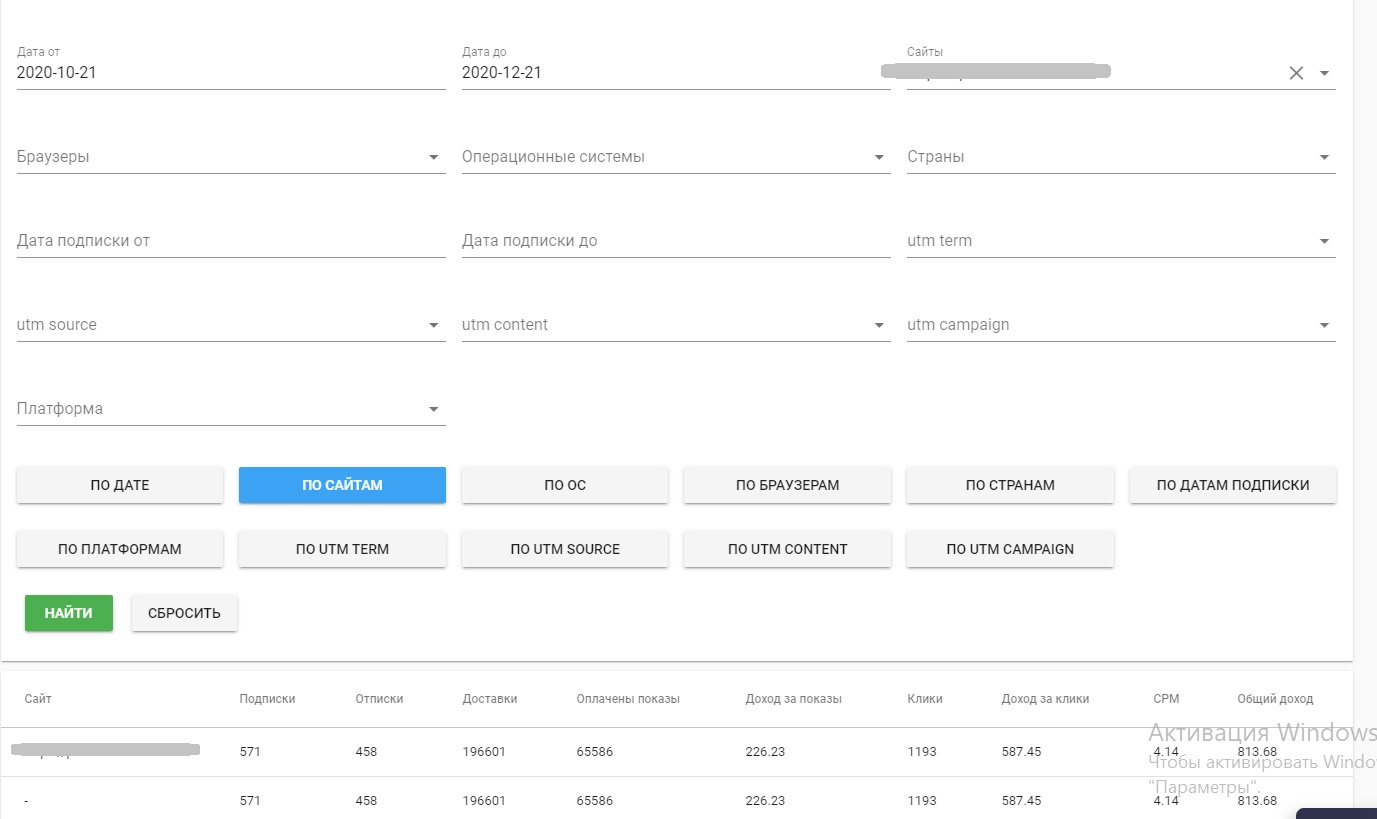Click the Дата от date field
1377x819 pixels.
click(230, 73)
